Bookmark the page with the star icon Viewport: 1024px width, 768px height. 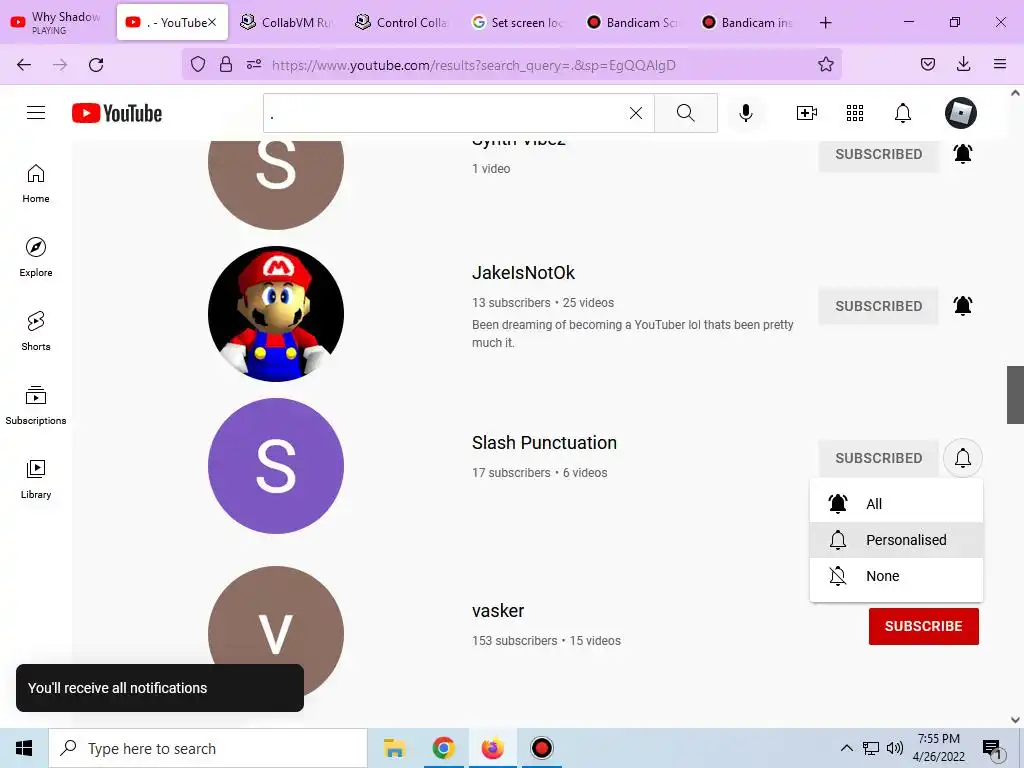coord(825,64)
